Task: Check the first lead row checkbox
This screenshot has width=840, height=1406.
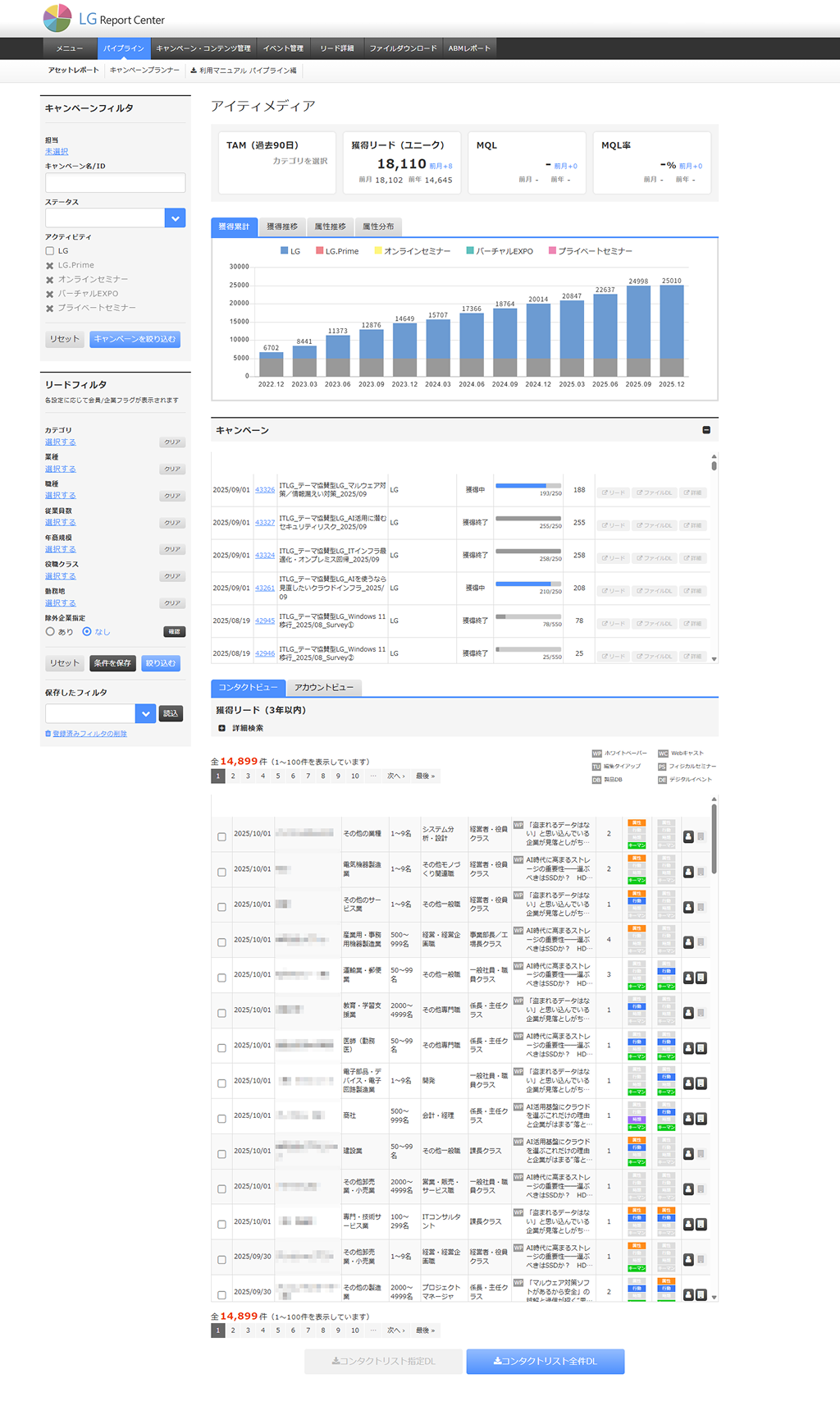Action: coord(221,837)
